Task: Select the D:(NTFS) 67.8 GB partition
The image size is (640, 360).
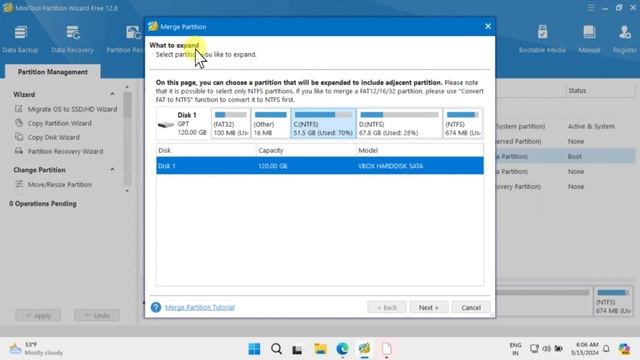Action: pos(400,123)
